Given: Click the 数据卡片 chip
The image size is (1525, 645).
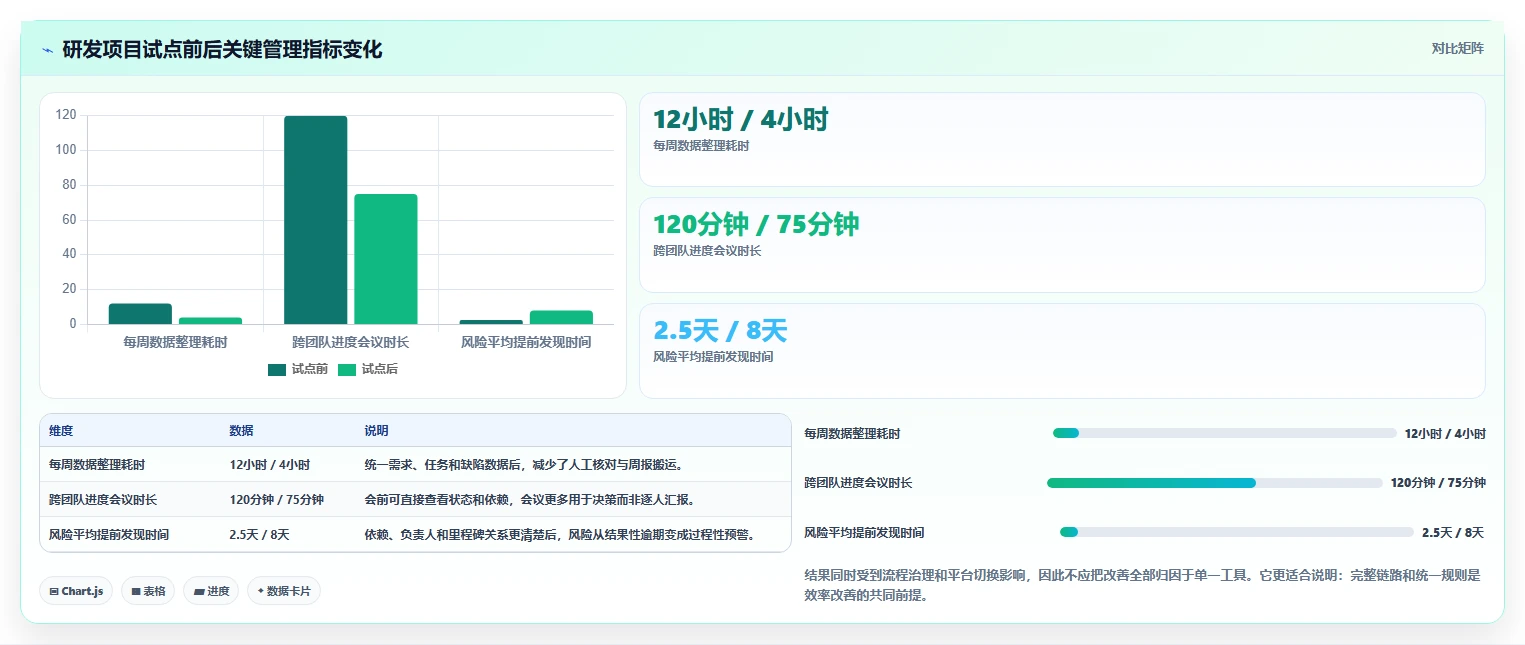Looking at the screenshot, I should coord(284,591).
